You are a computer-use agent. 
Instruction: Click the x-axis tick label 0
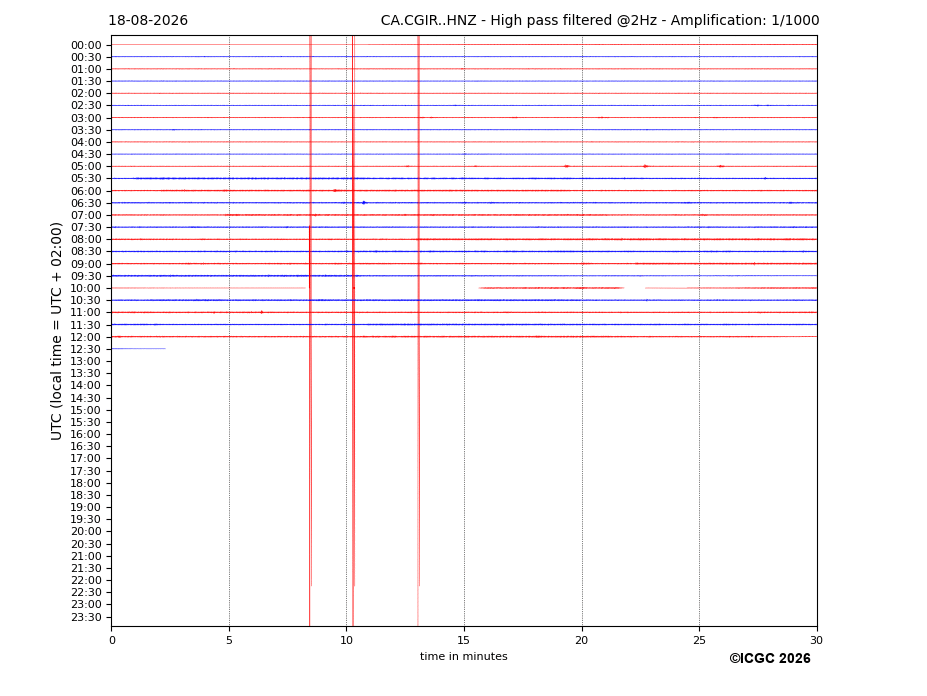click(112, 640)
